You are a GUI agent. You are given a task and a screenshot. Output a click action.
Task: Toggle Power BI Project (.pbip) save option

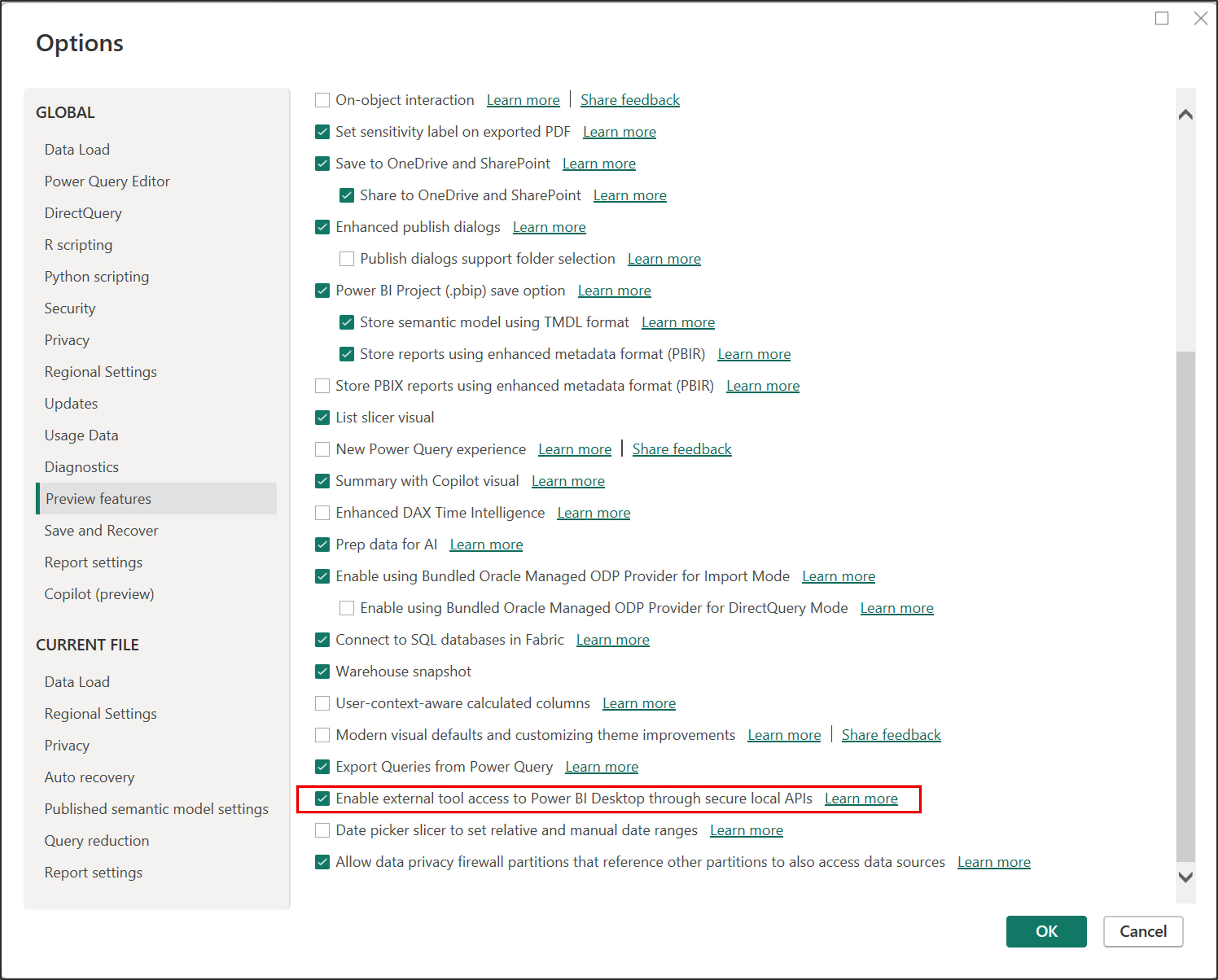click(322, 290)
